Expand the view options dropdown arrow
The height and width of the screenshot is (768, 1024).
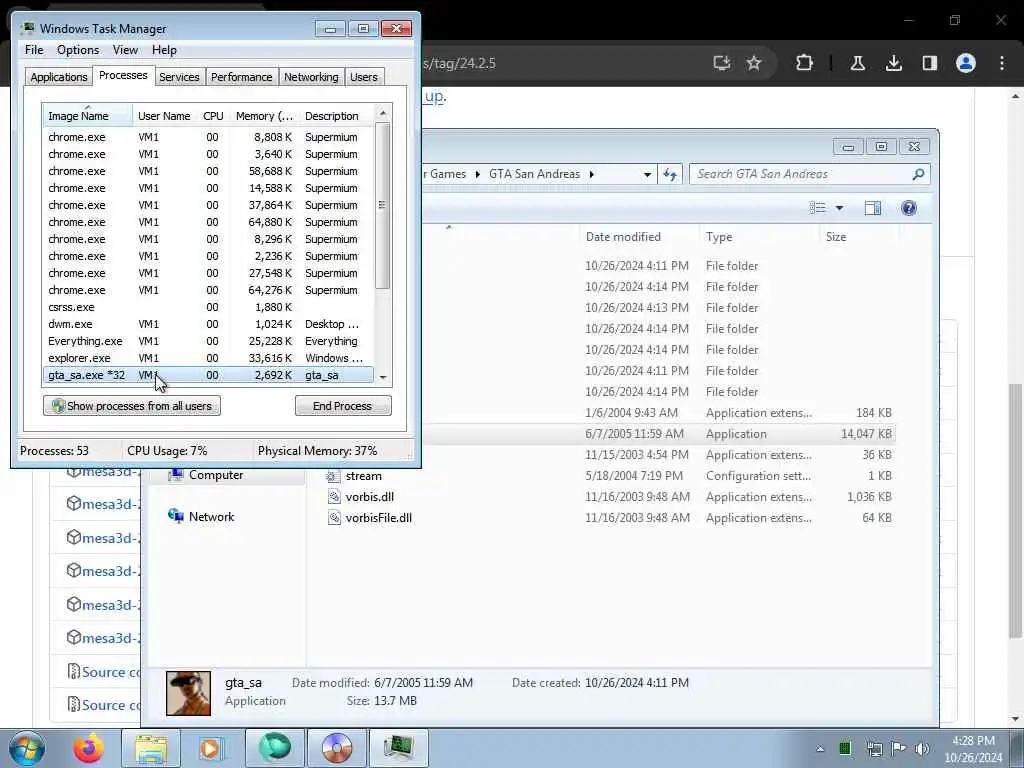tap(839, 208)
